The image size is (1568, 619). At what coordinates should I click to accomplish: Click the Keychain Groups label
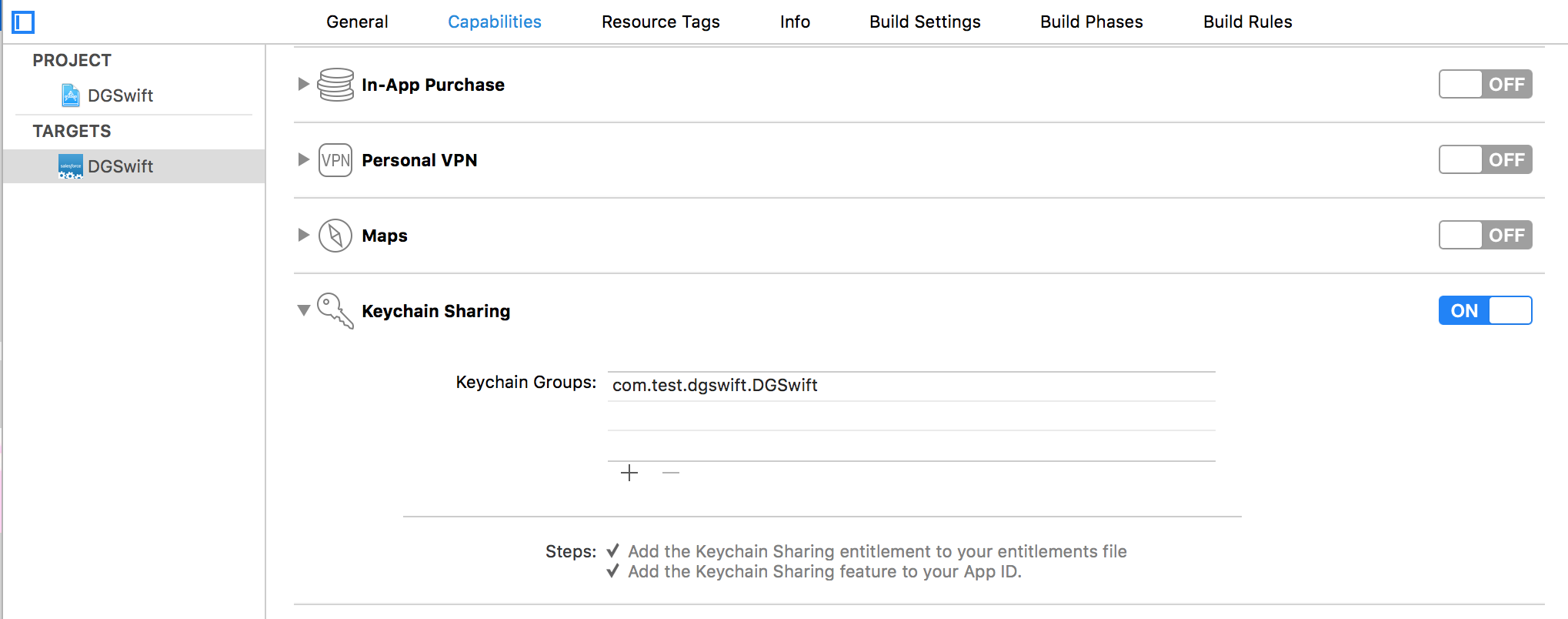526,383
